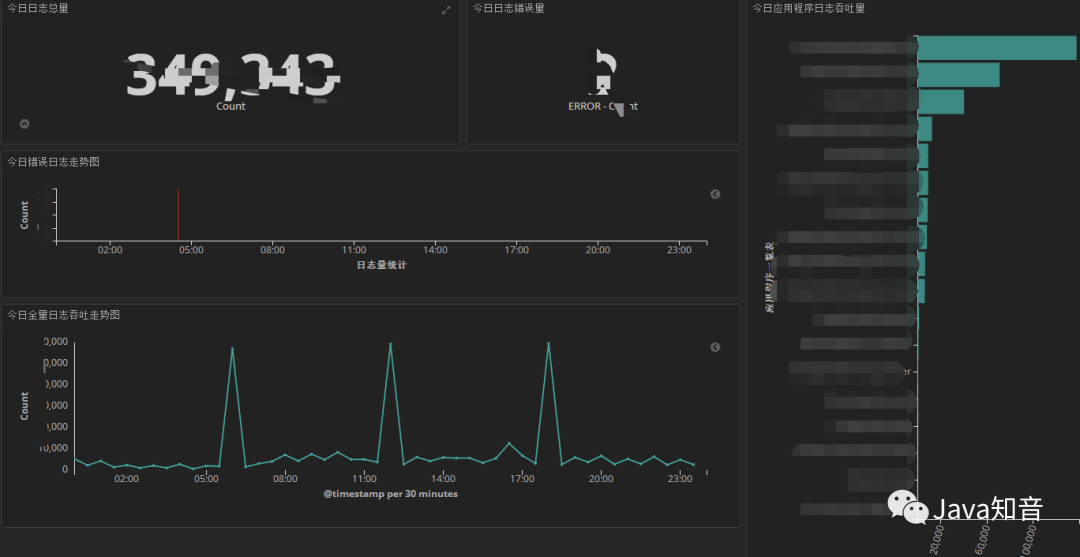This screenshot has width=1080, height=557.
Task: Select the third-longest teal bar in the throughput chart
Action: (940, 102)
